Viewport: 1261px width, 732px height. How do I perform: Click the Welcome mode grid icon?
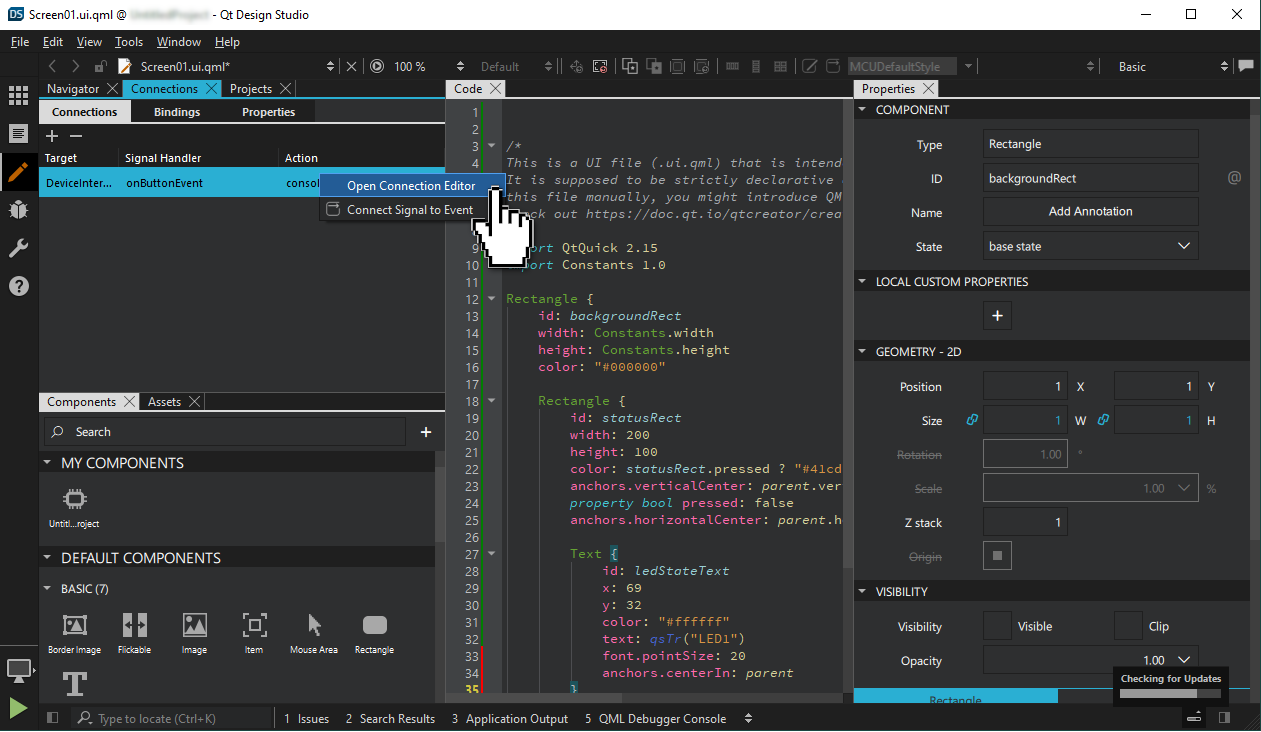coord(18,96)
